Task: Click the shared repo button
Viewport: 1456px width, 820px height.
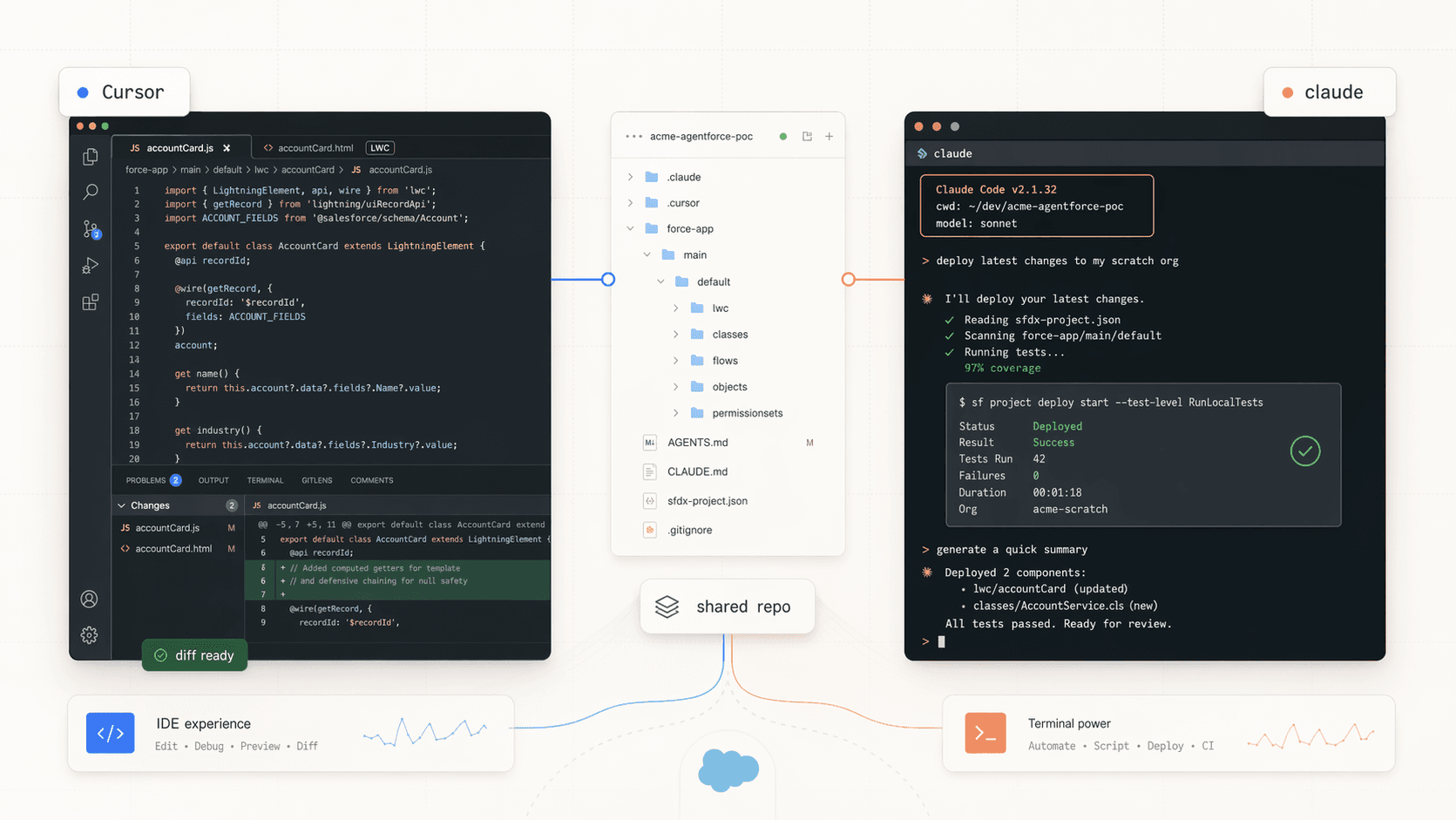Action: click(727, 607)
